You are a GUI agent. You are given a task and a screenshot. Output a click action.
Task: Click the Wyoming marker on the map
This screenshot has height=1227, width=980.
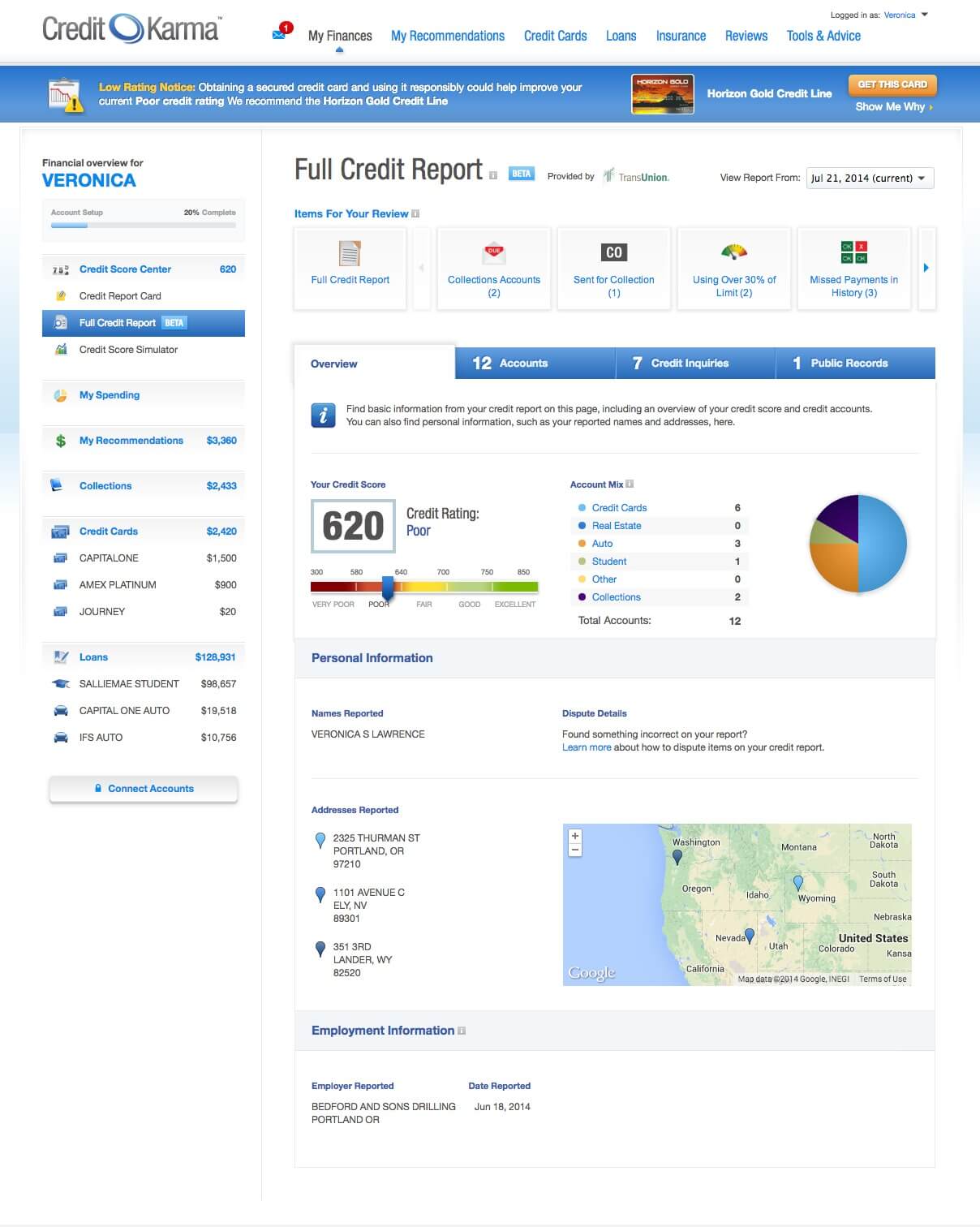coord(798,883)
